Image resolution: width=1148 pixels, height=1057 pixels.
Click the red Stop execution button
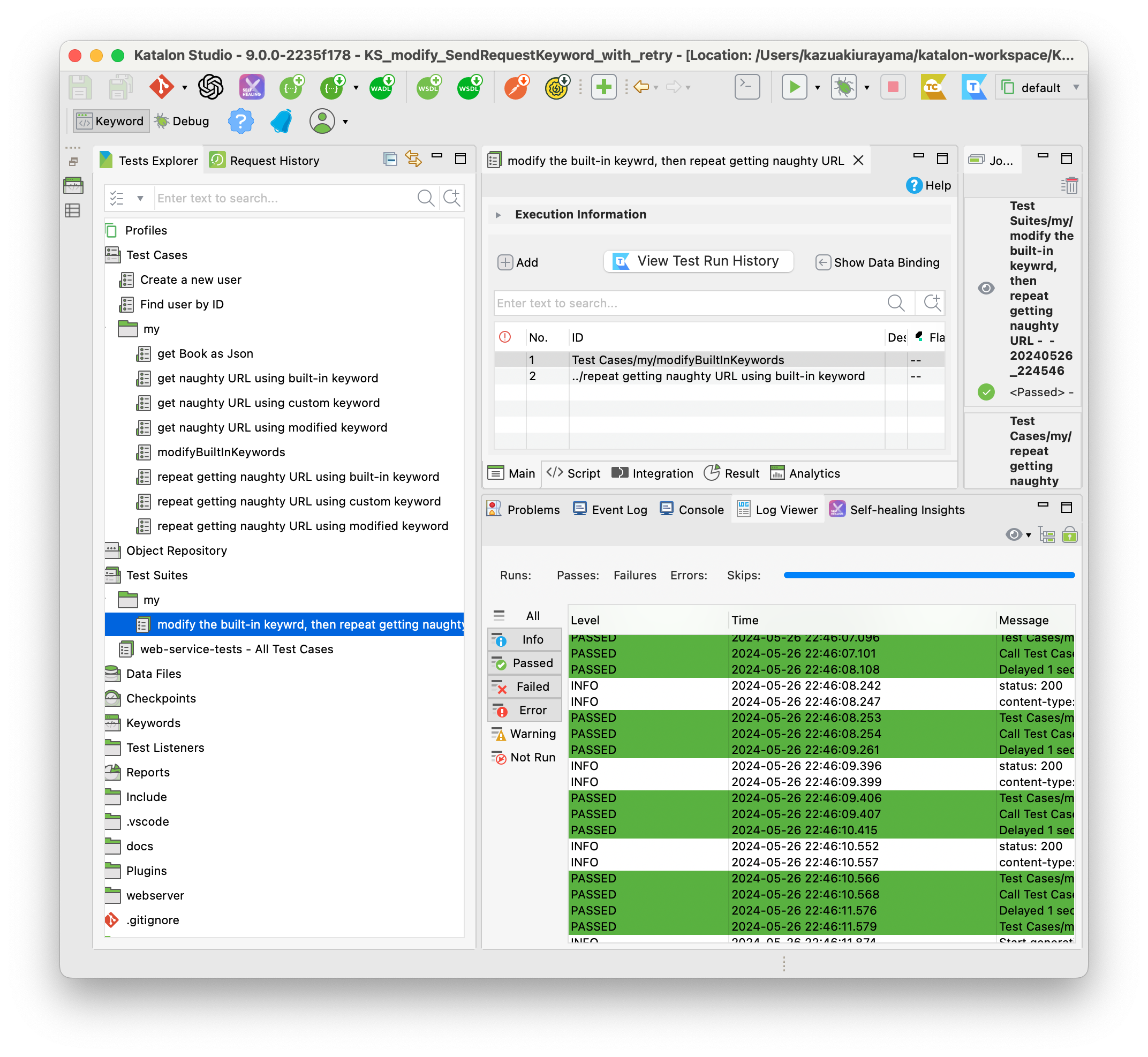click(x=892, y=87)
